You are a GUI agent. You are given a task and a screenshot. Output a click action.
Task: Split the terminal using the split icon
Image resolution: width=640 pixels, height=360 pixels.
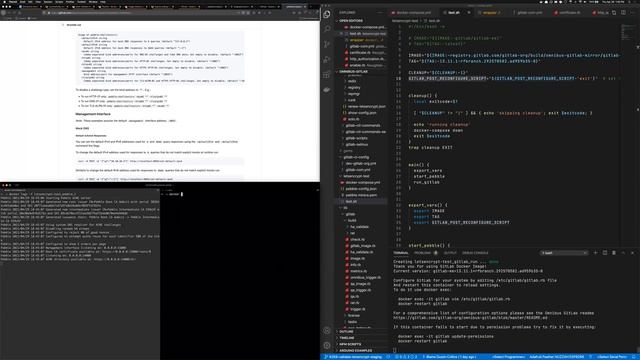(605, 253)
